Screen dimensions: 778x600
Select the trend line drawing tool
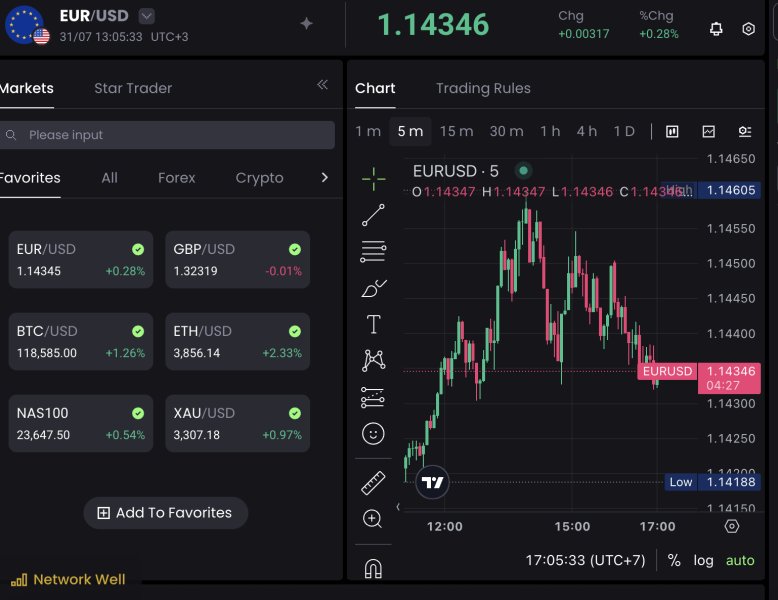[373, 214]
